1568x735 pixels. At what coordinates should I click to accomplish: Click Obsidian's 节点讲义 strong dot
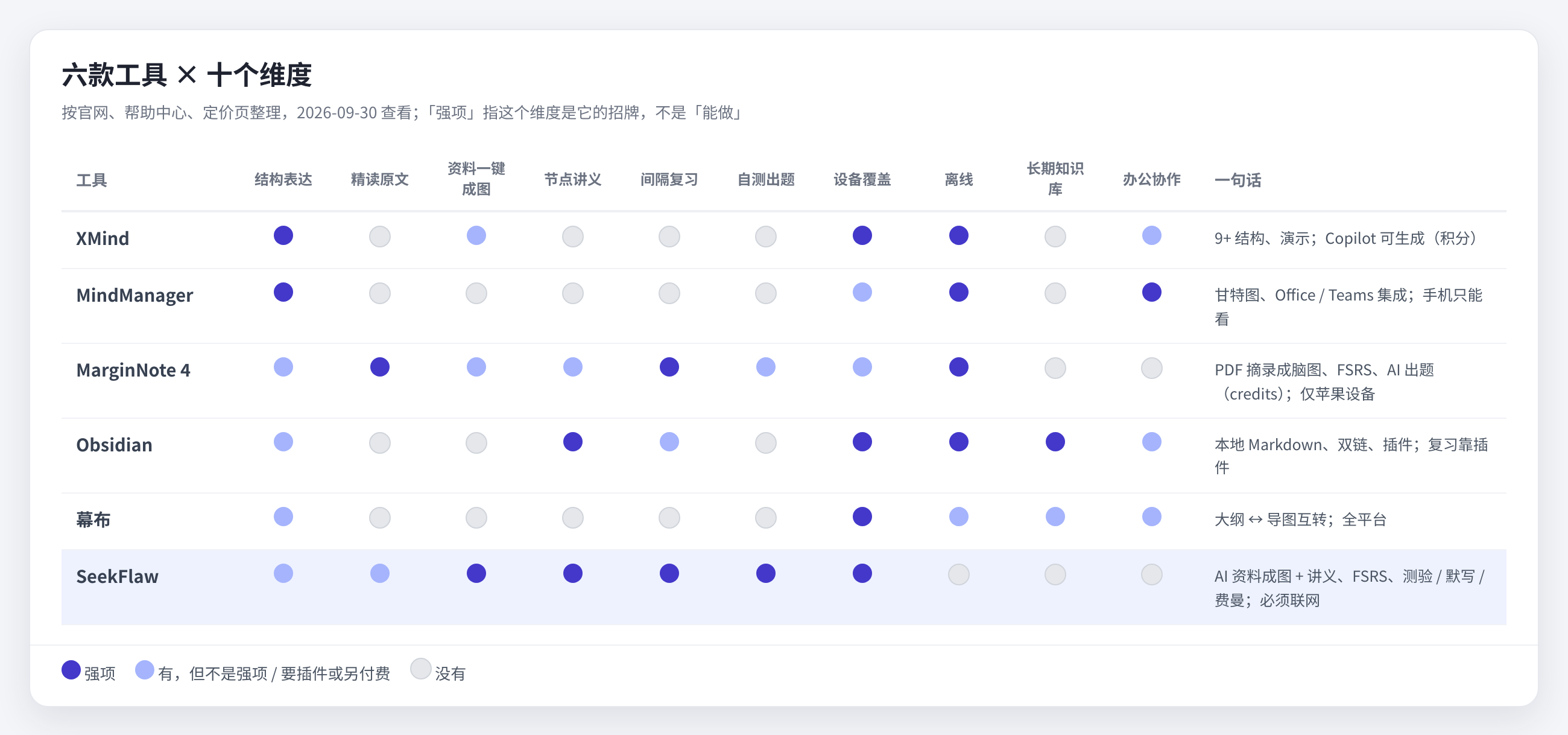coord(573,442)
